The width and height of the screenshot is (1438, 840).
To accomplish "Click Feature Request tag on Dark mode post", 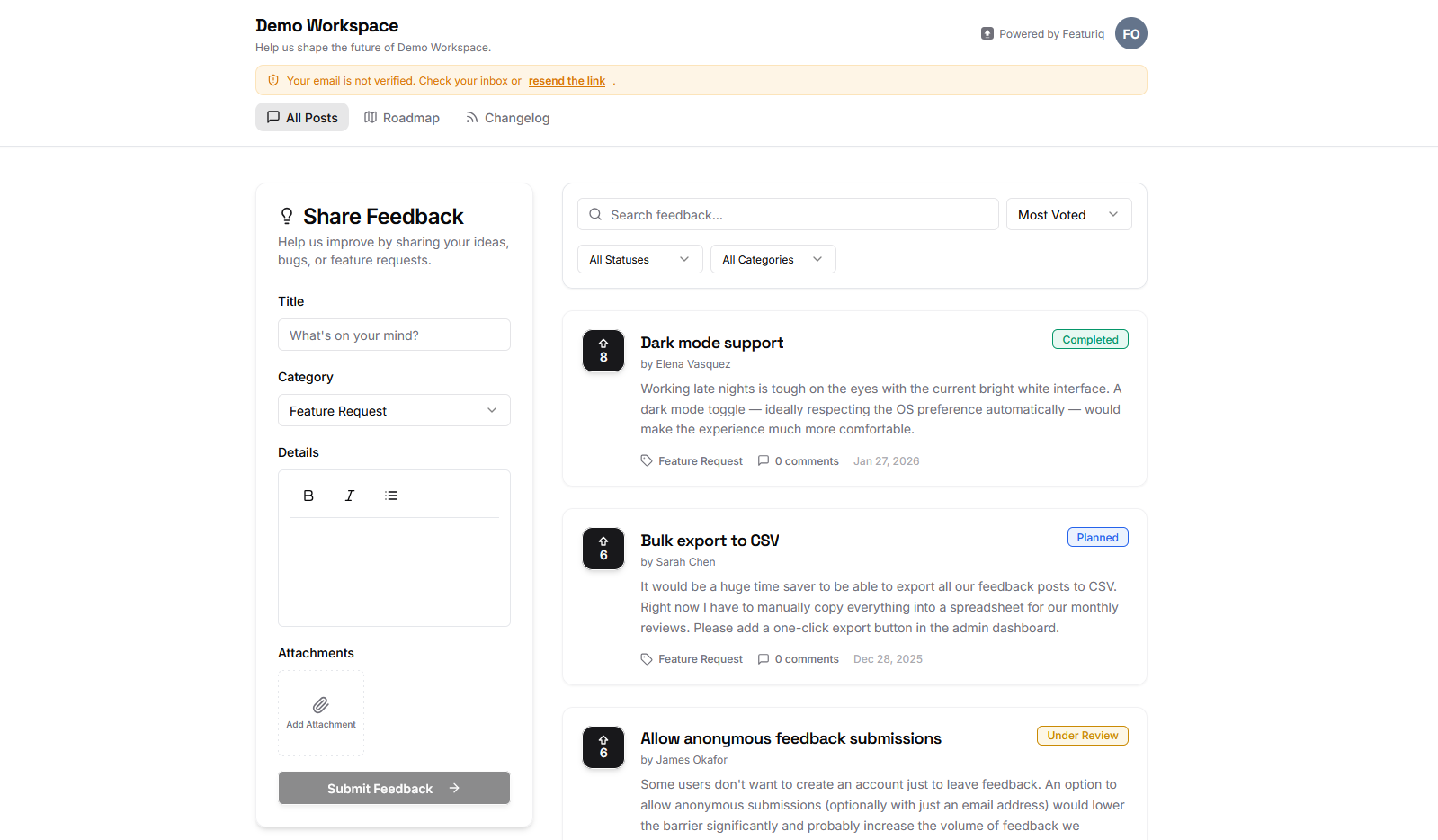I will pyautogui.click(x=701, y=460).
